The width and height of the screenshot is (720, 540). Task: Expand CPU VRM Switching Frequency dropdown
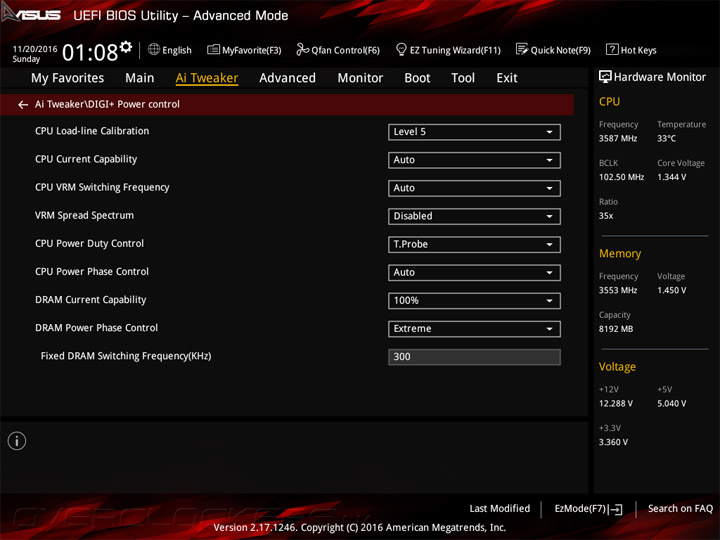point(474,188)
